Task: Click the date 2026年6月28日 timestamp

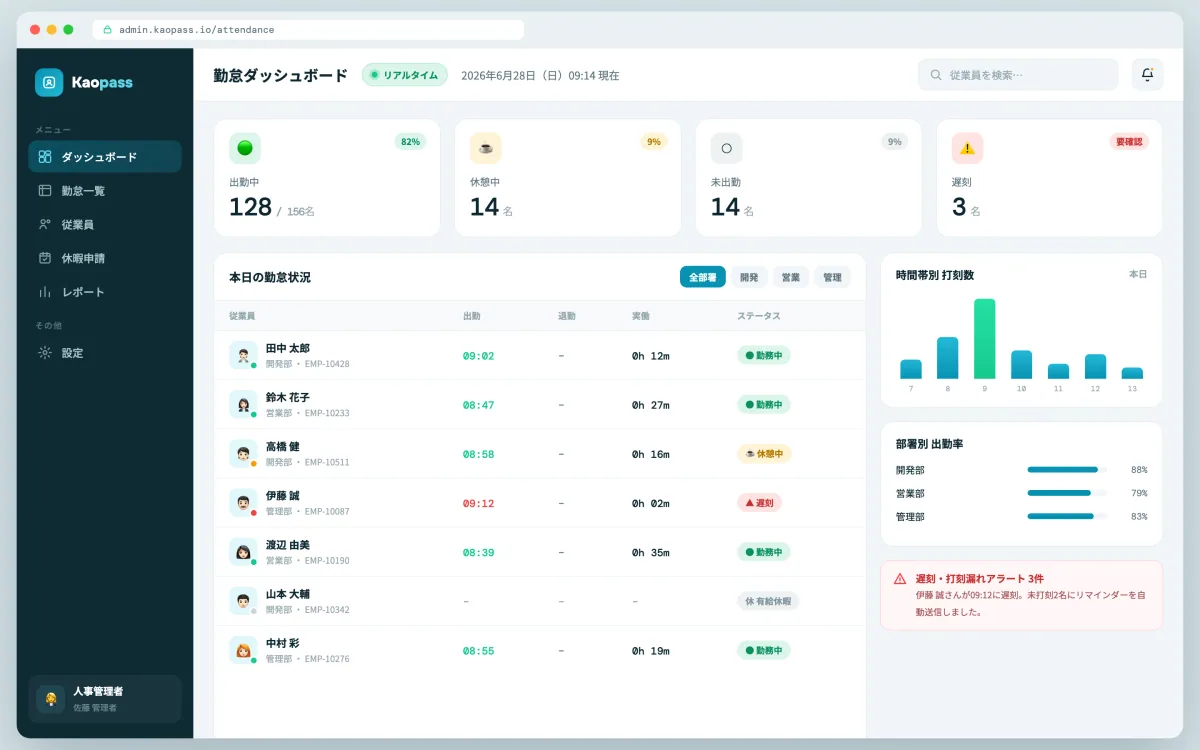Action: [540, 75]
